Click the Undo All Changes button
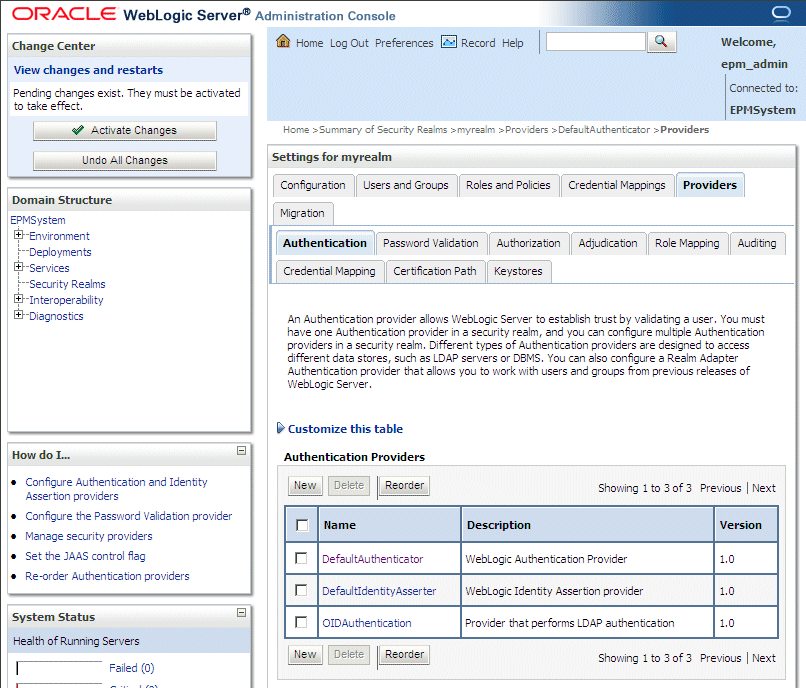The width and height of the screenshot is (806, 688). tap(125, 160)
